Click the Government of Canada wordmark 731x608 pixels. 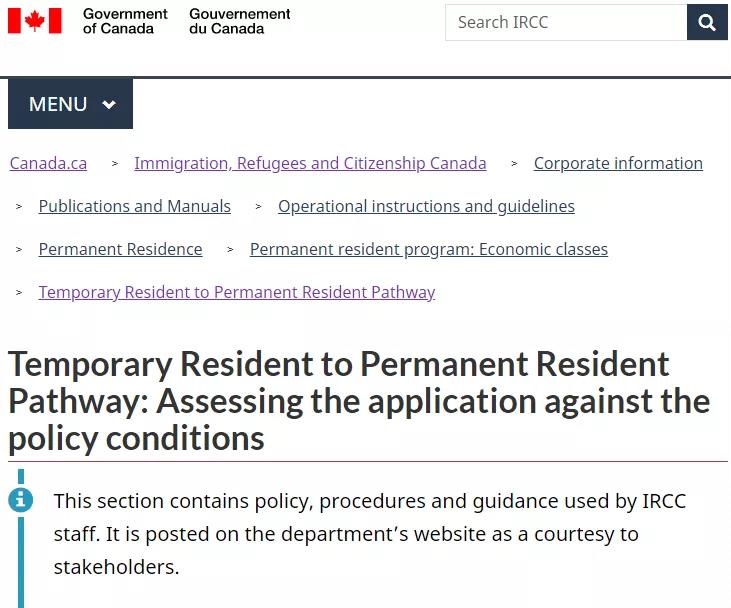(x=125, y=21)
